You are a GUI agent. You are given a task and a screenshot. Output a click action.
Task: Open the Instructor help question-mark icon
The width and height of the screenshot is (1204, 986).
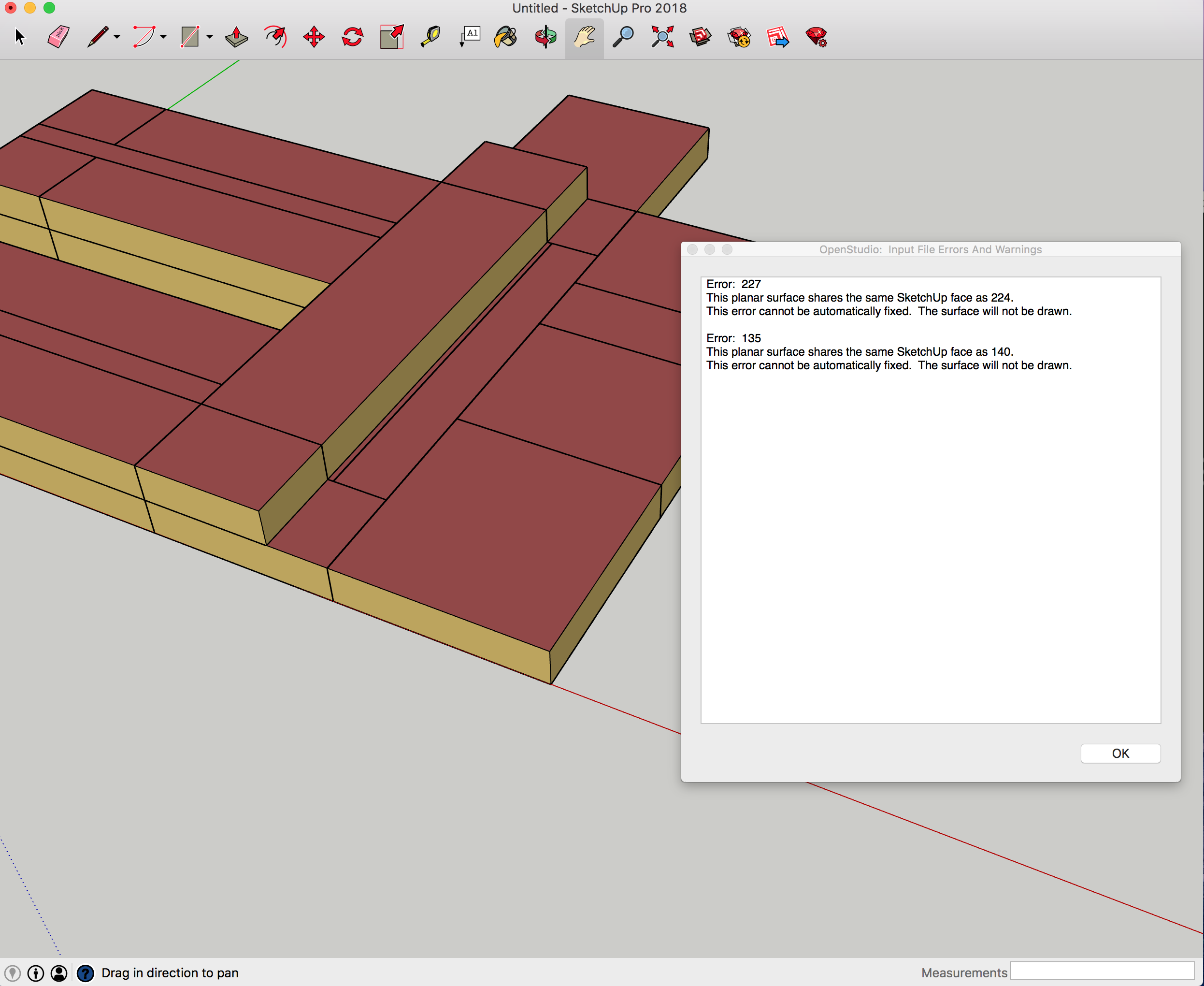click(85, 973)
